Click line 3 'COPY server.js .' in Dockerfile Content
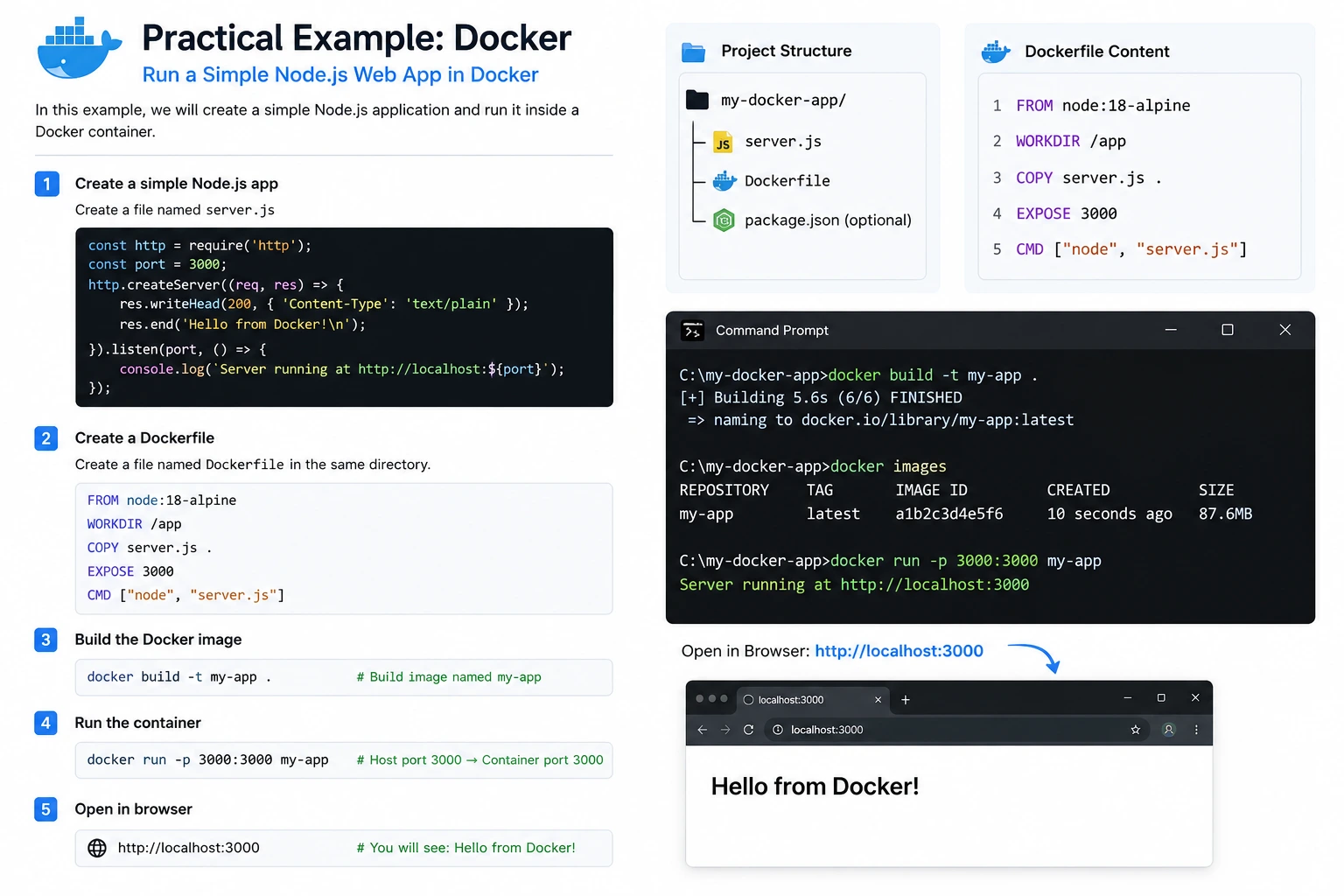 [x=1088, y=178]
